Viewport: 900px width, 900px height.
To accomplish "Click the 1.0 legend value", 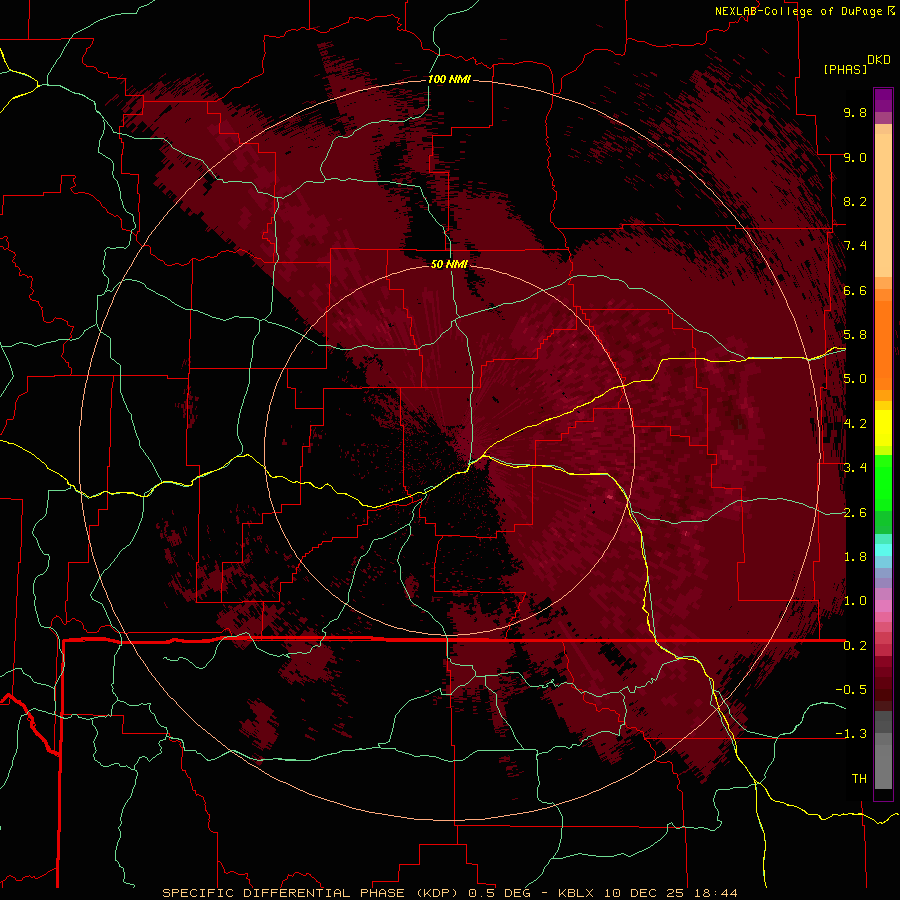I will pos(855,601).
